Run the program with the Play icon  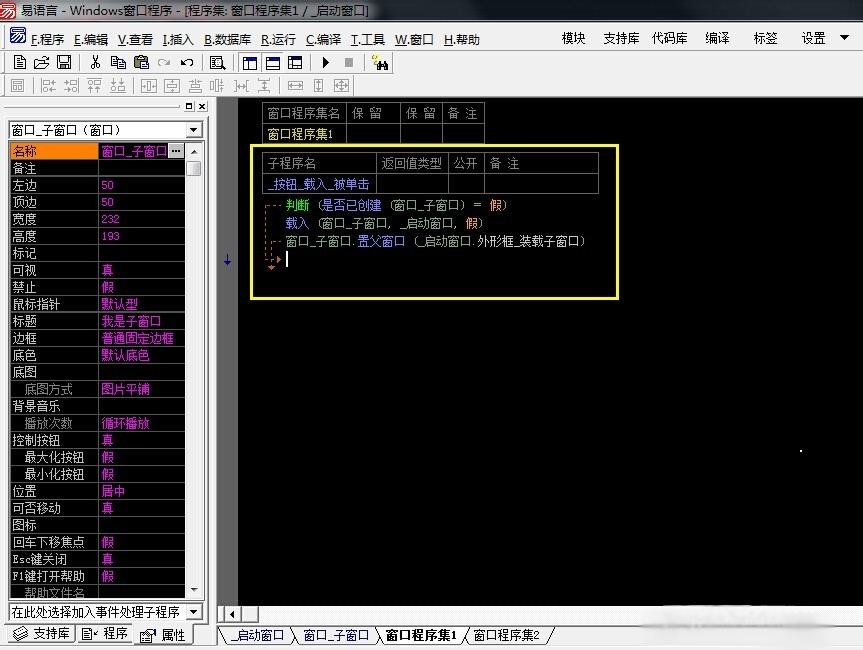tap(326, 63)
